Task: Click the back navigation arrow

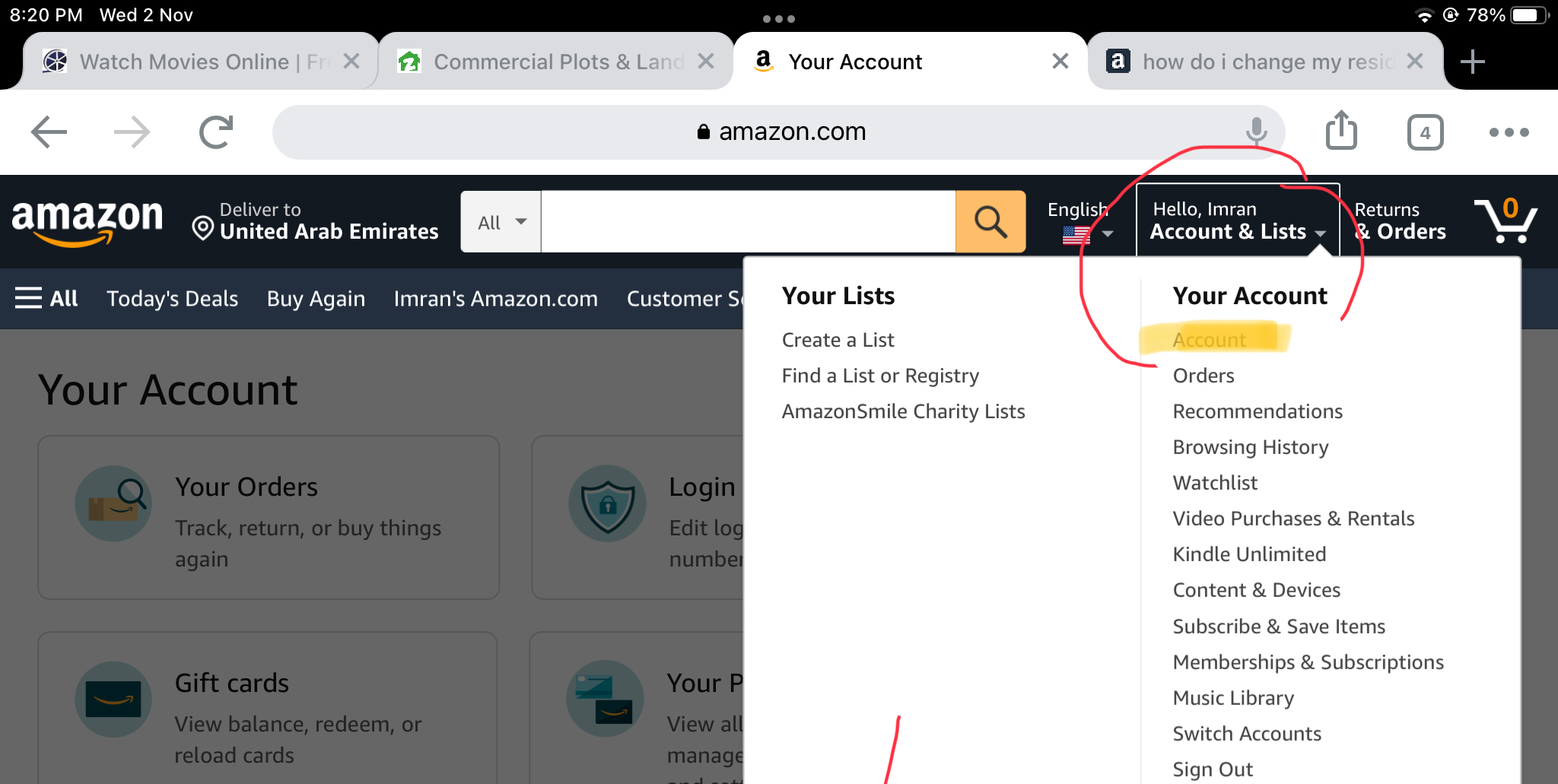Action: [48, 131]
